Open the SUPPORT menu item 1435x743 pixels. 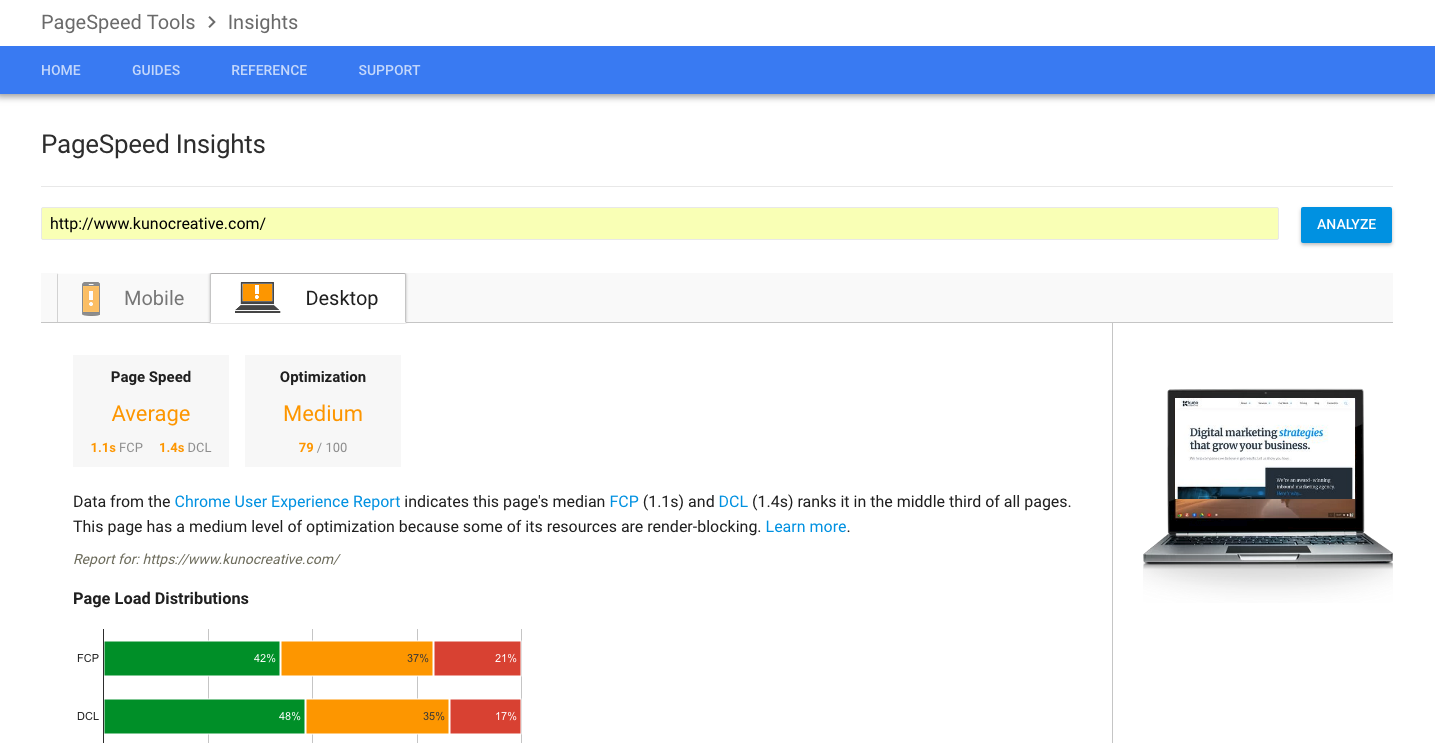click(x=389, y=70)
